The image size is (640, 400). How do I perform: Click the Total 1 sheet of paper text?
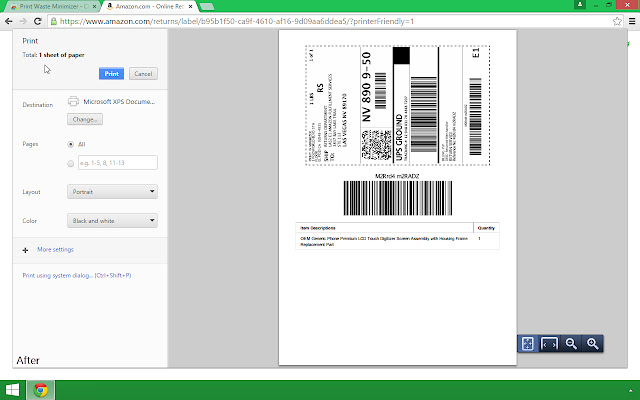tap(53, 55)
